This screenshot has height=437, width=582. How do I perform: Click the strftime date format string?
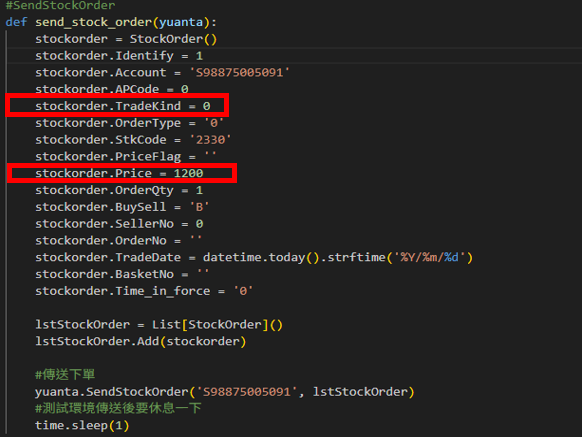click(429, 257)
